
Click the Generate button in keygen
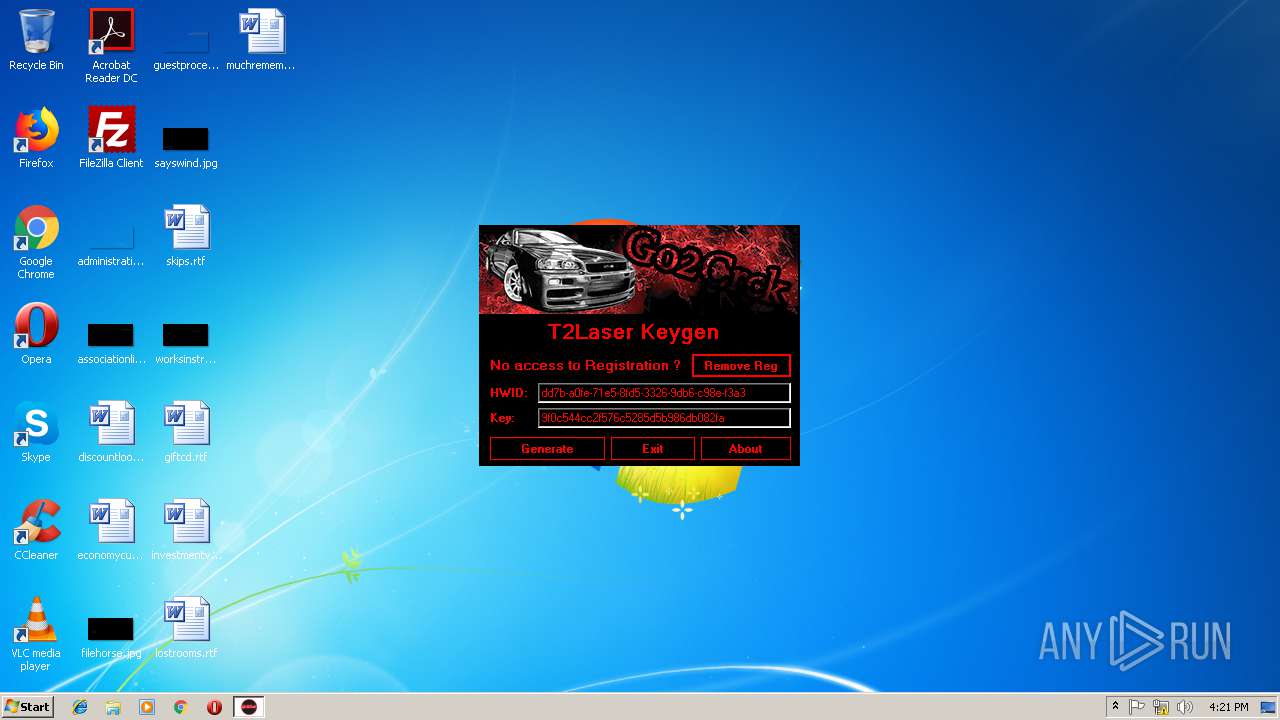pyautogui.click(x=547, y=449)
